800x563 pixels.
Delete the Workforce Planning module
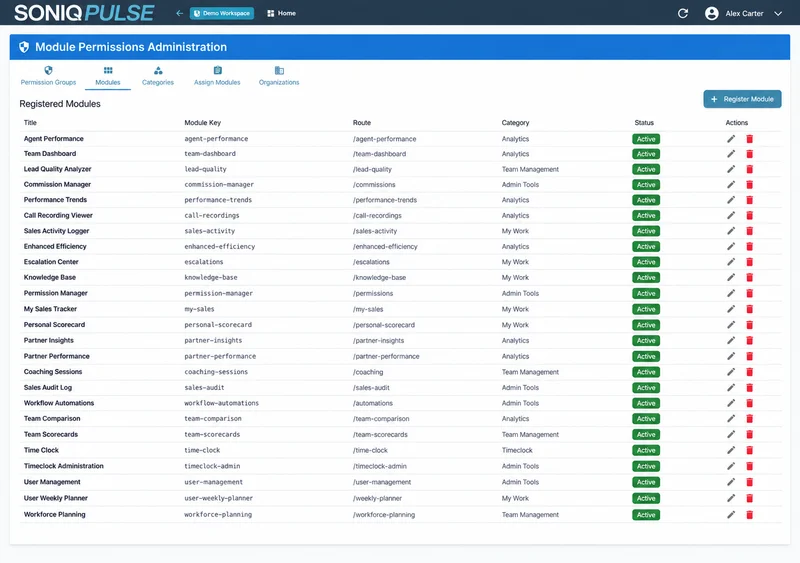(x=749, y=515)
